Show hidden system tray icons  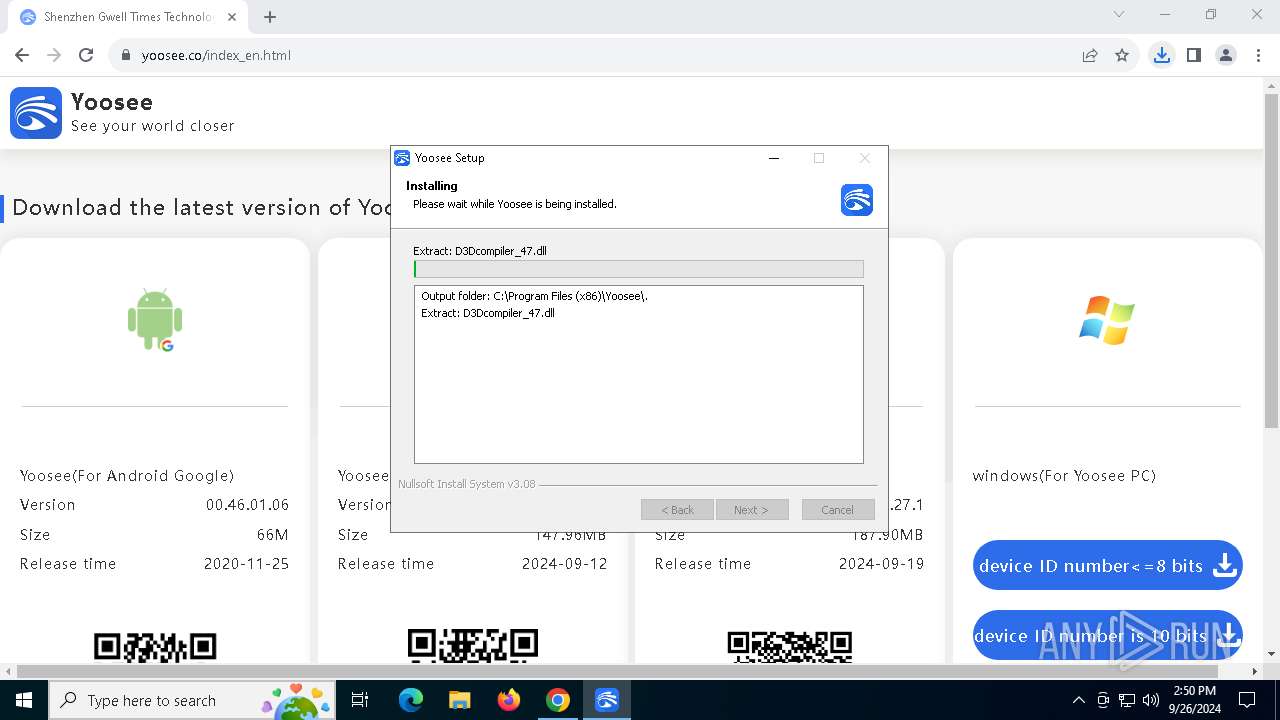coord(1078,700)
